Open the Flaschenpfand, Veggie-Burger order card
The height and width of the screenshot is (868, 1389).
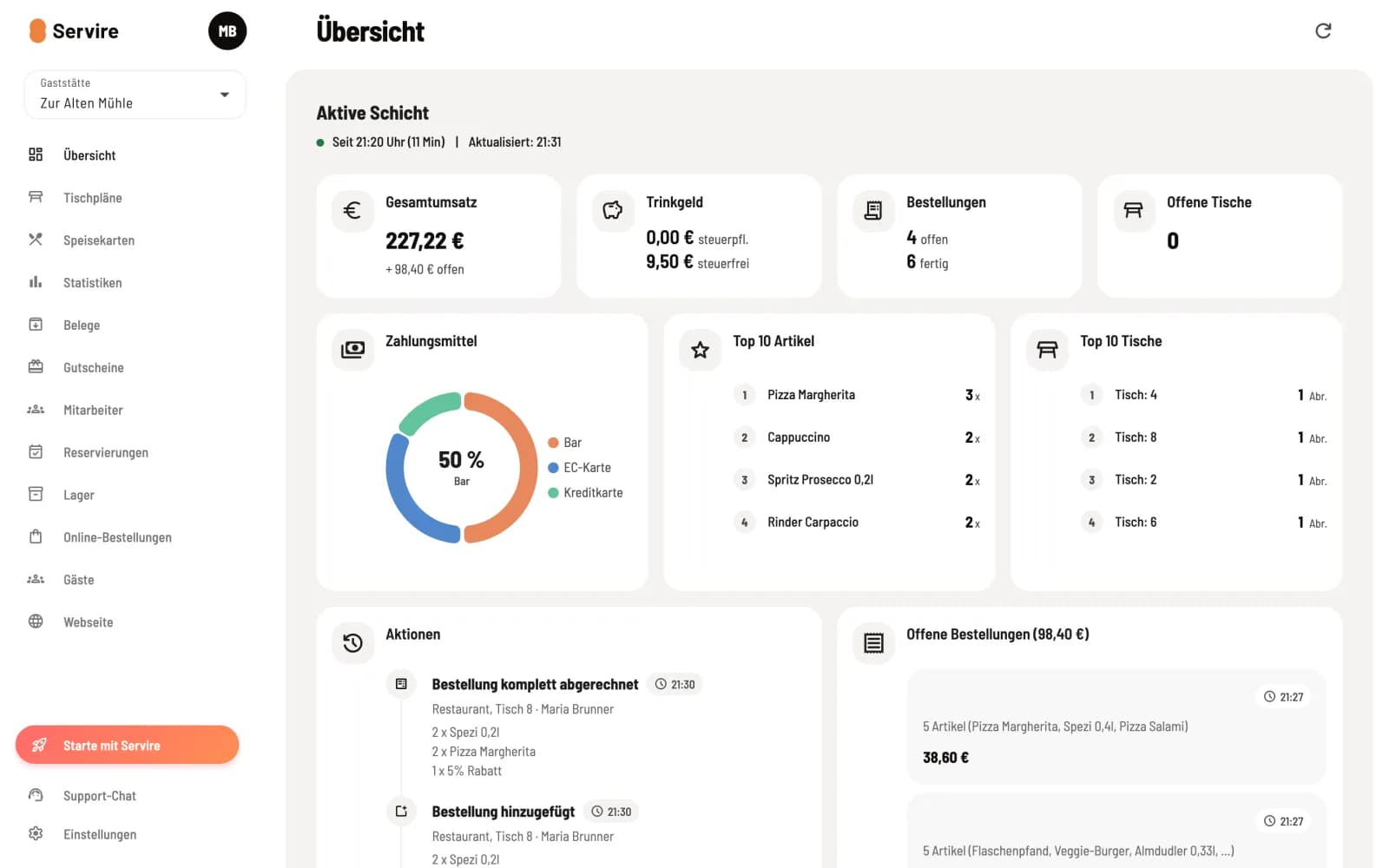1116,831
